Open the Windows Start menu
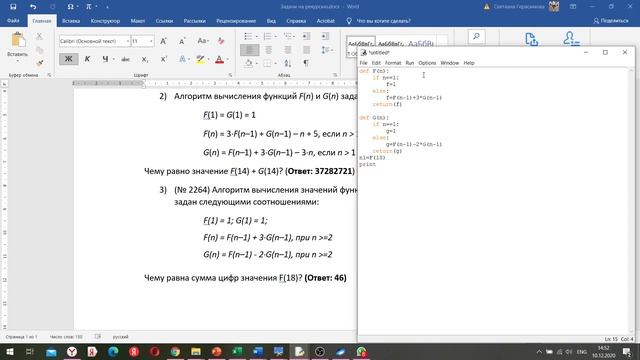Image resolution: width=640 pixels, height=360 pixels. (10, 351)
